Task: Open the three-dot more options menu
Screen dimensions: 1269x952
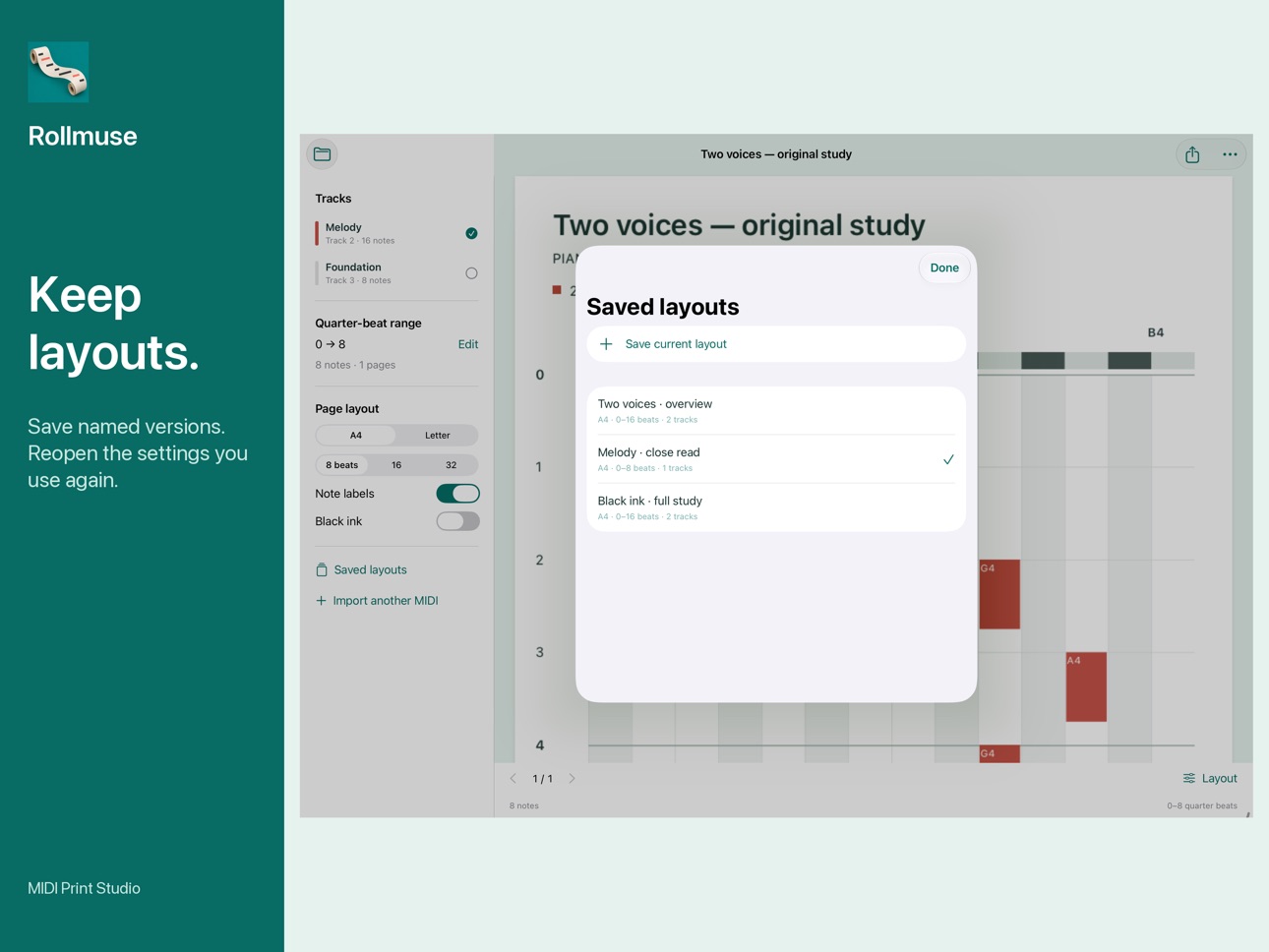Action: (1230, 154)
